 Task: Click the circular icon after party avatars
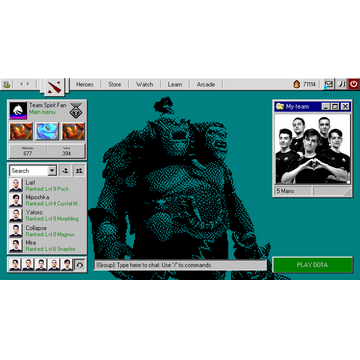tap(80, 265)
